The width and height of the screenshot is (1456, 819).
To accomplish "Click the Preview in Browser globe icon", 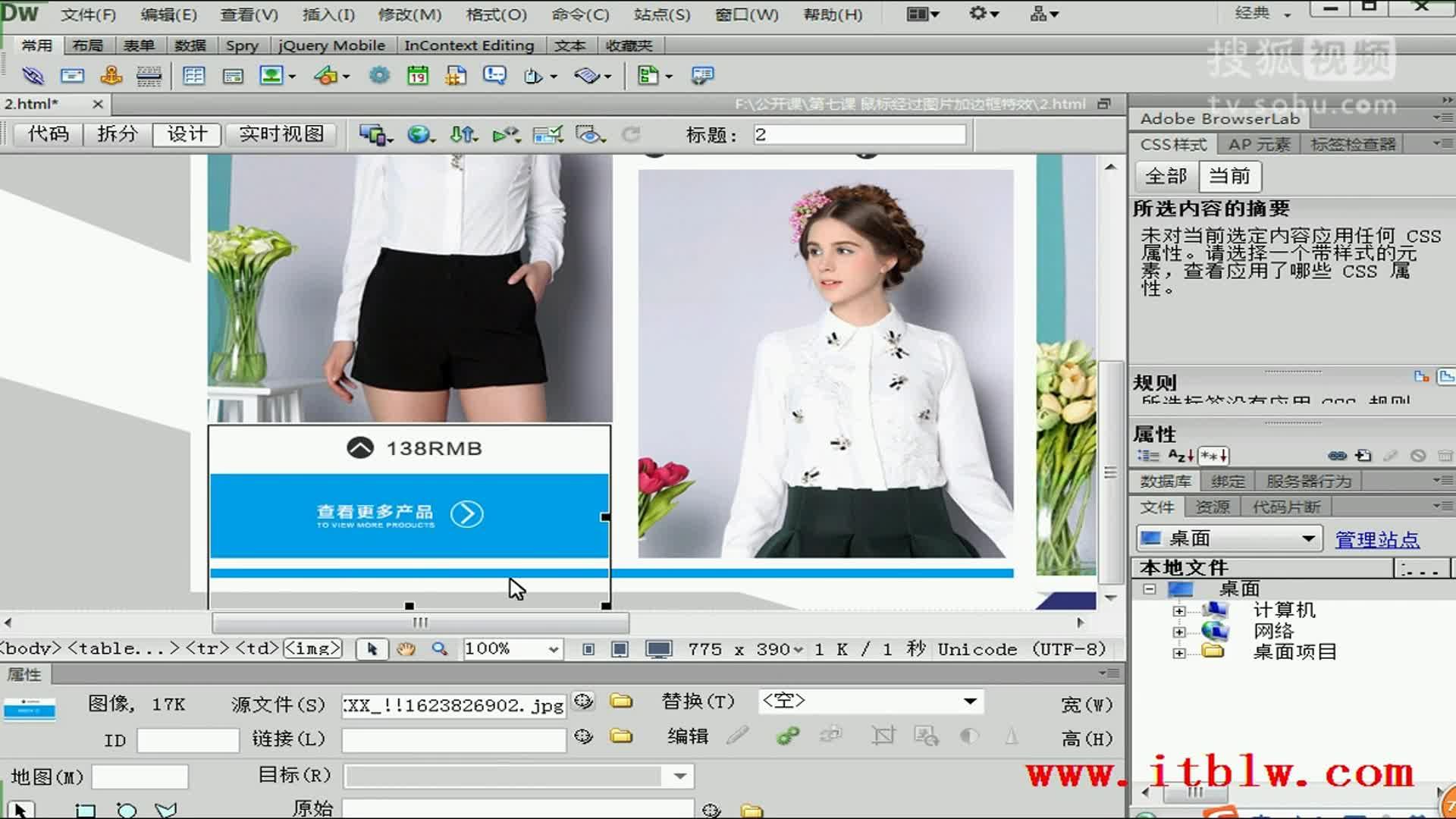I will [418, 135].
